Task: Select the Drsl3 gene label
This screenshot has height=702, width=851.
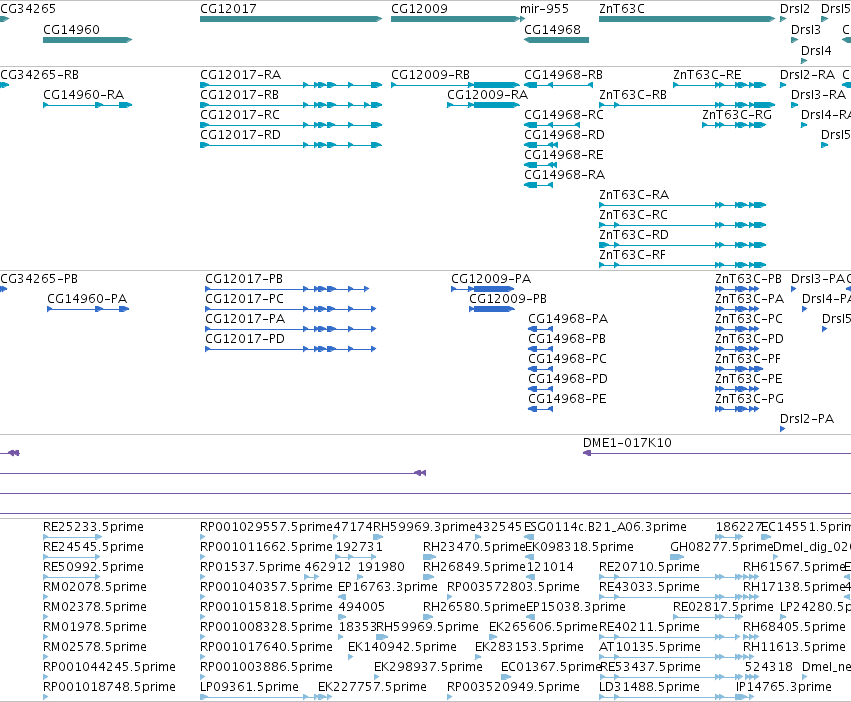Action: click(805, 30)
